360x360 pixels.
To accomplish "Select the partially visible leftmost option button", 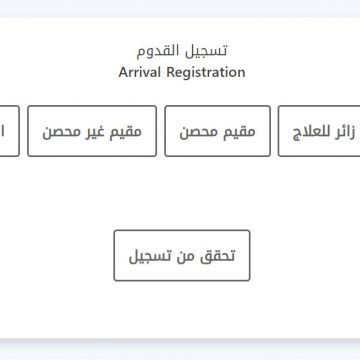I will click(x=9, y=131).
